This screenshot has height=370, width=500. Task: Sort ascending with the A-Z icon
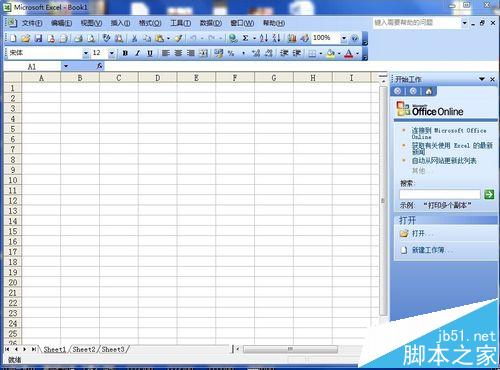coord(264,38)
